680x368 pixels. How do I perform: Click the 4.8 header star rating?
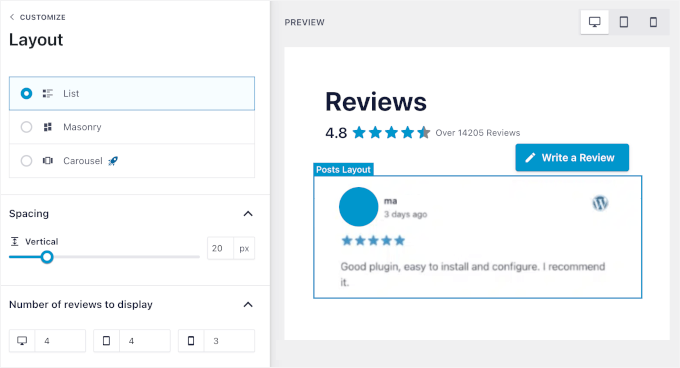(391, 133)
